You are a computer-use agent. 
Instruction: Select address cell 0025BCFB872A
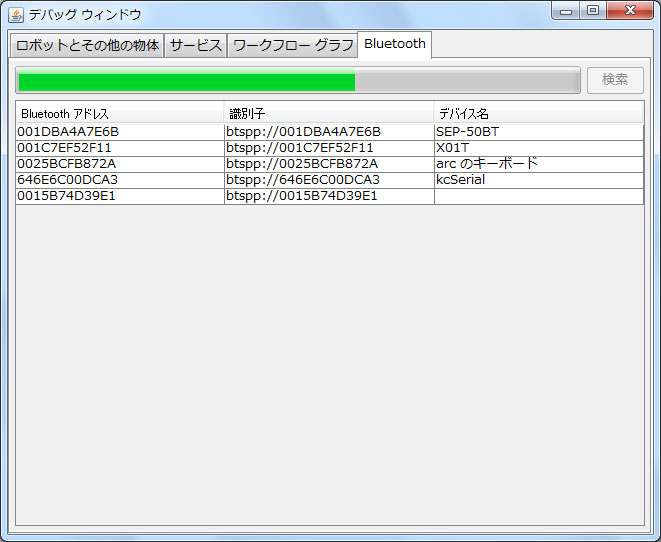(x=67, y=164)
